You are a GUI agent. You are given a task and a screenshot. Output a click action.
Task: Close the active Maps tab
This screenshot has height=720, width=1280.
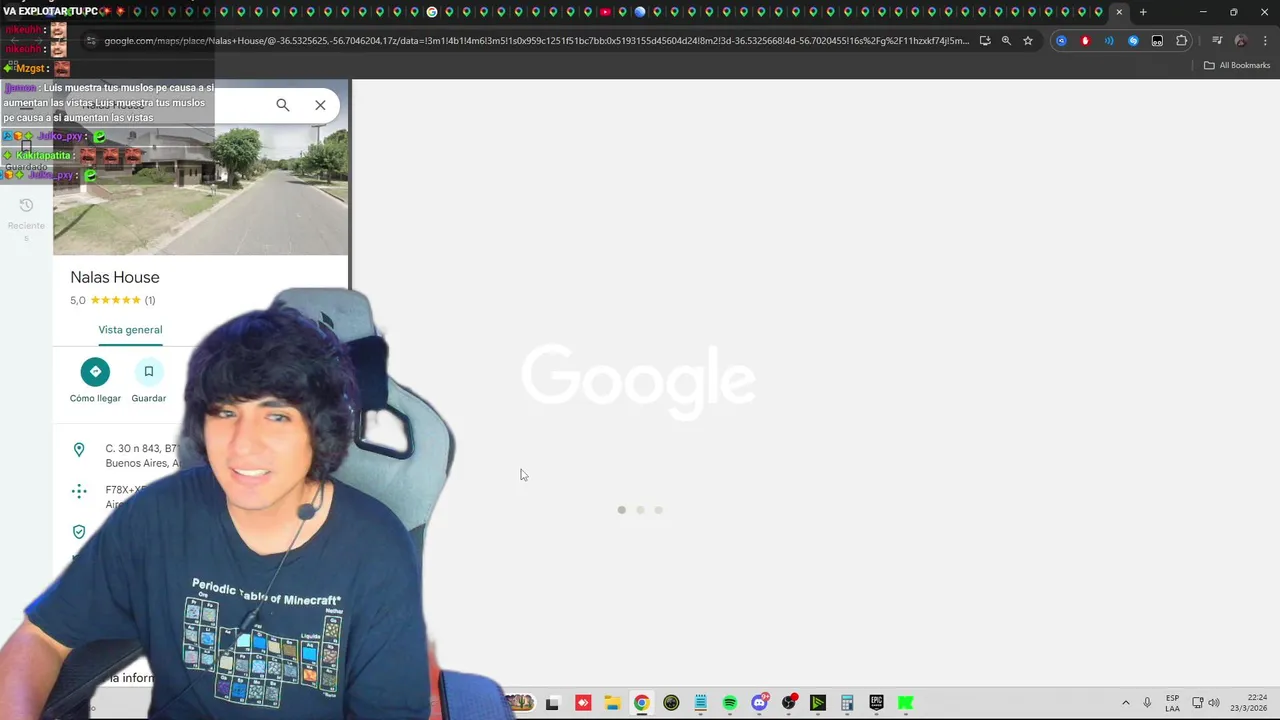coord(1119,12)
